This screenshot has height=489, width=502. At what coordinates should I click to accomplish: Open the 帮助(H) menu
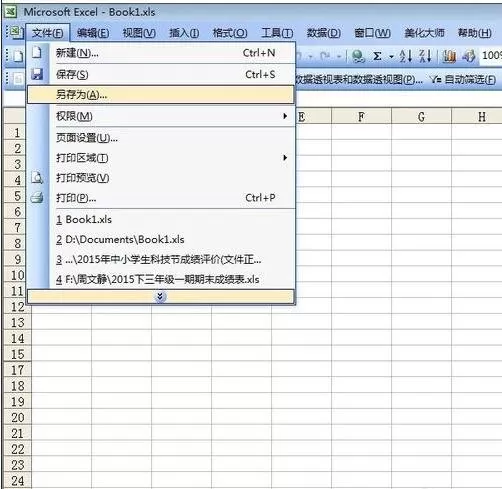[x=474, y=33]
